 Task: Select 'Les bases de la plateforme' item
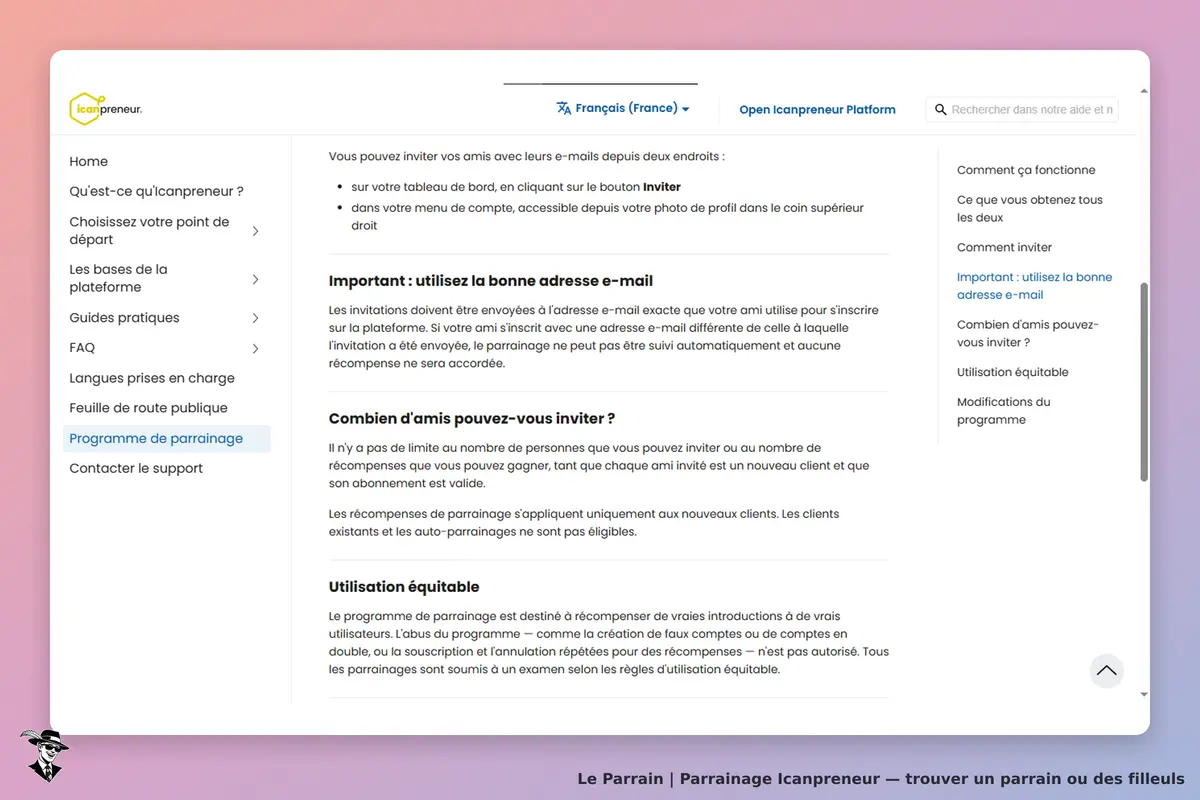[118, 278]
